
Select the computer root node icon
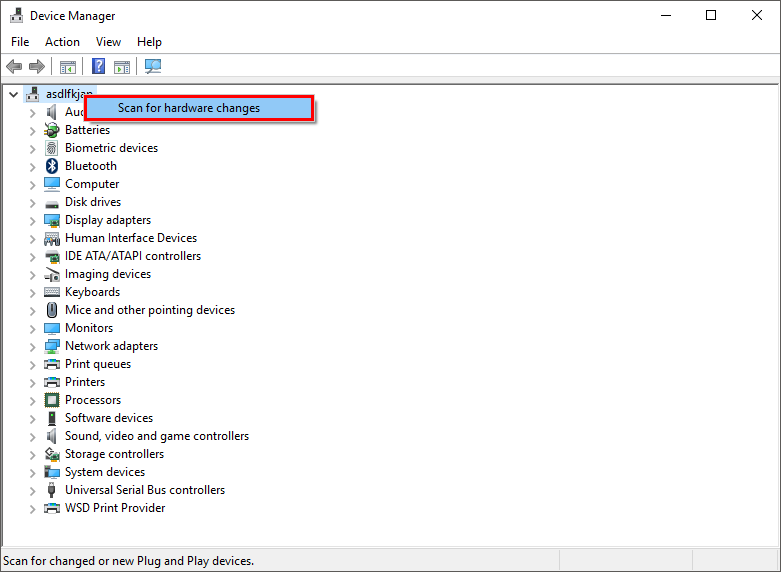(33, 94)
